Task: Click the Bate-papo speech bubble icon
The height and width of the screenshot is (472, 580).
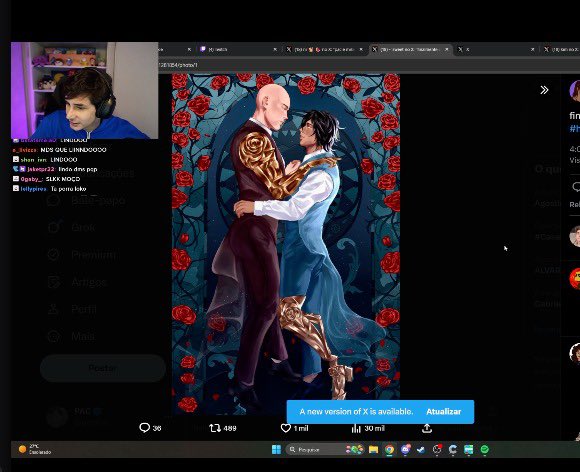Action: point(54,200)
